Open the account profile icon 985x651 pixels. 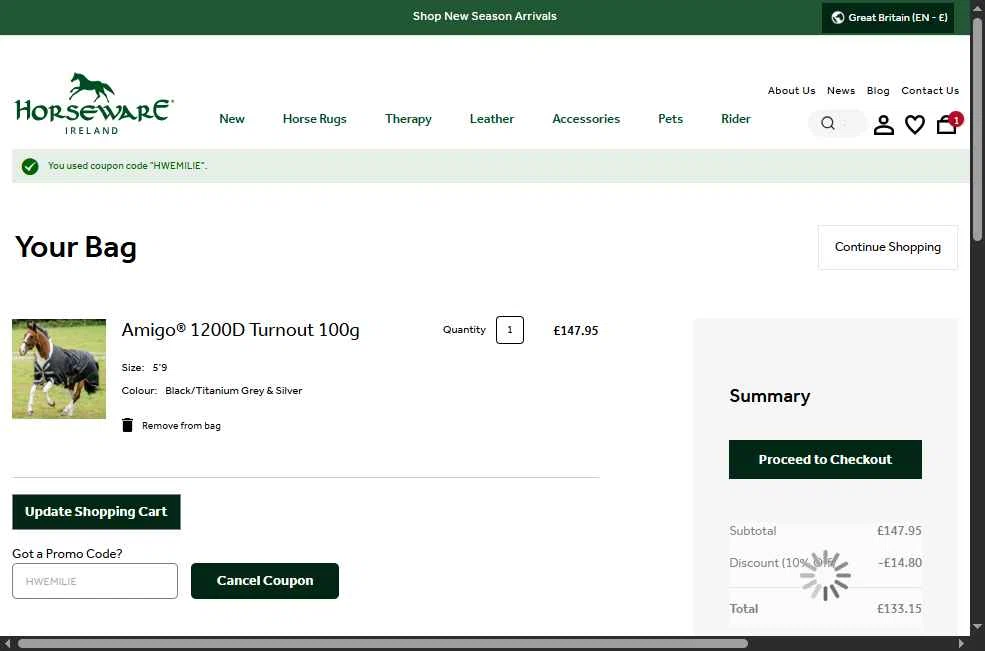[883, 124]
